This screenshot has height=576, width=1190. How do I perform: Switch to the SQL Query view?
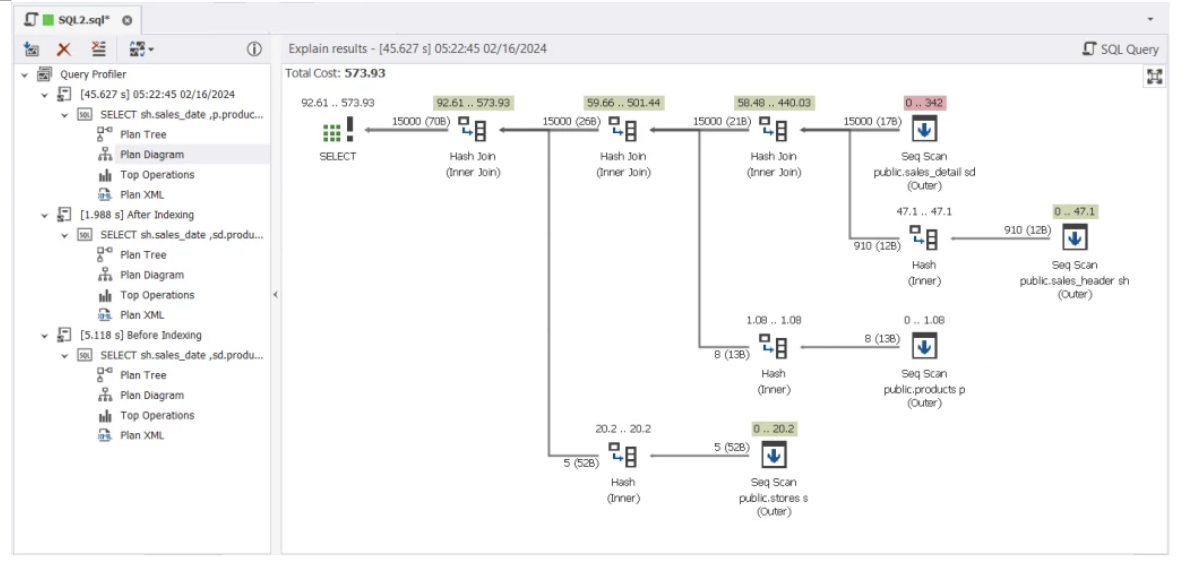[1120, 49]
